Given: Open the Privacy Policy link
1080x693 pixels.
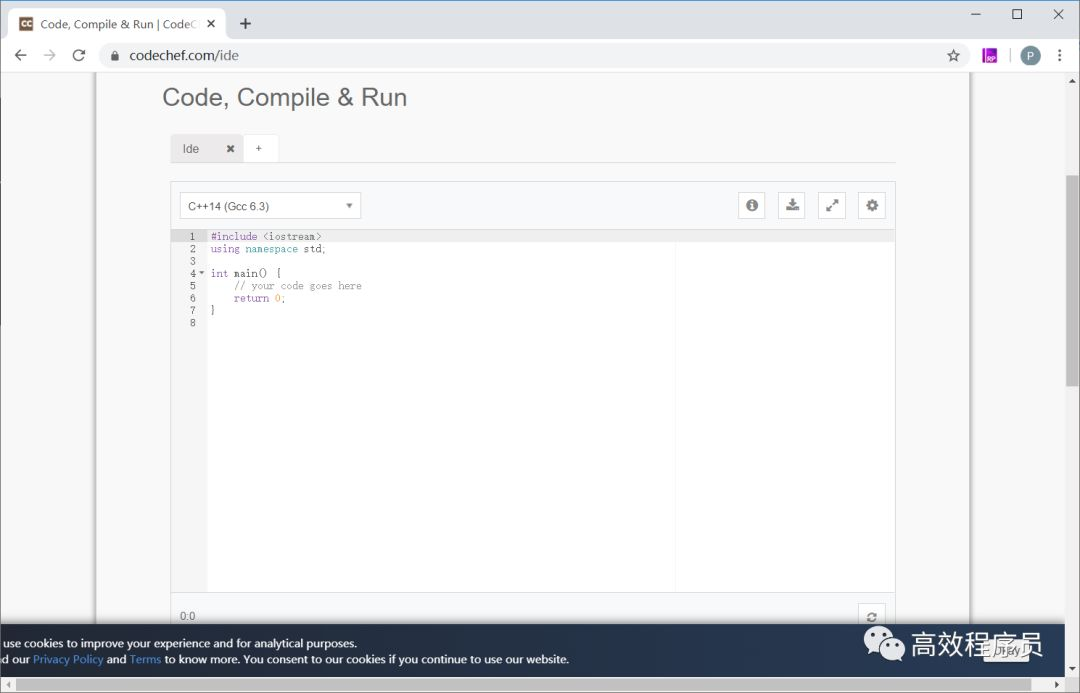Looking at the screenshot, I should pos(68,659).
